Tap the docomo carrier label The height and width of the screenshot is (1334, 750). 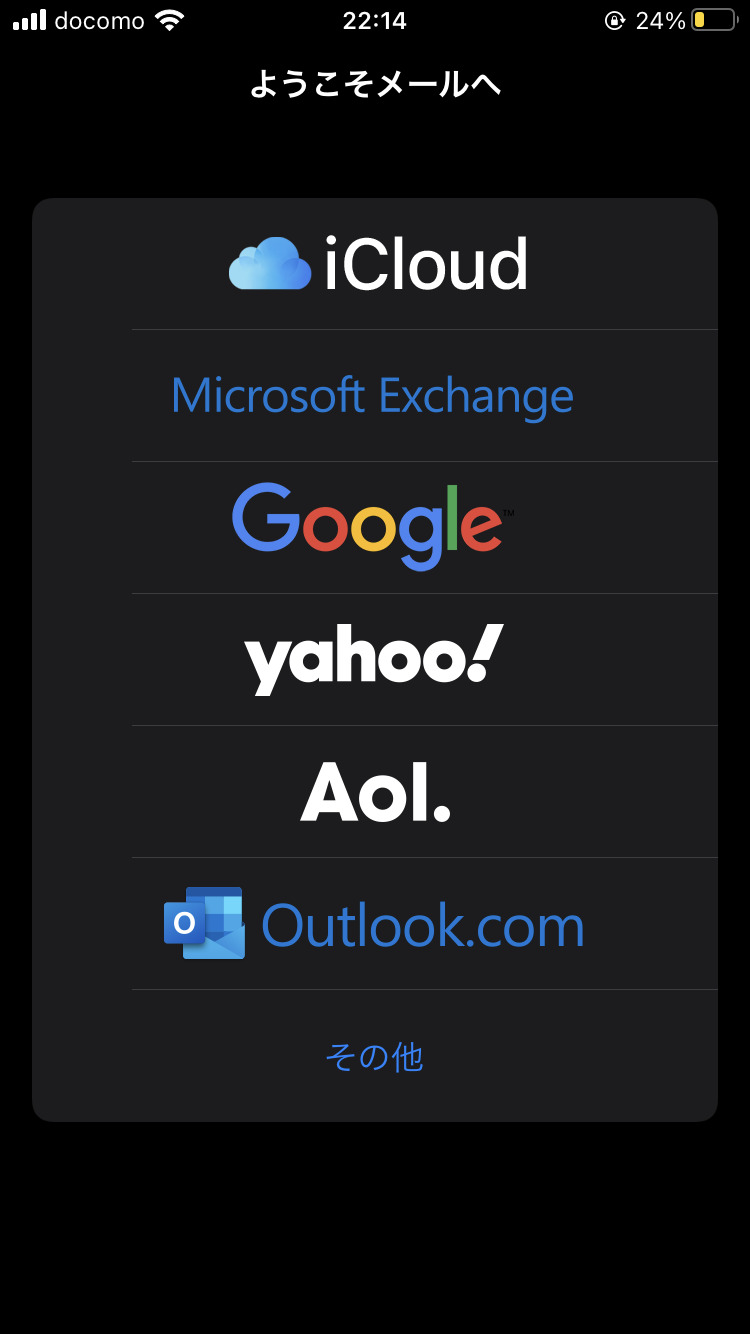(99, 20)
